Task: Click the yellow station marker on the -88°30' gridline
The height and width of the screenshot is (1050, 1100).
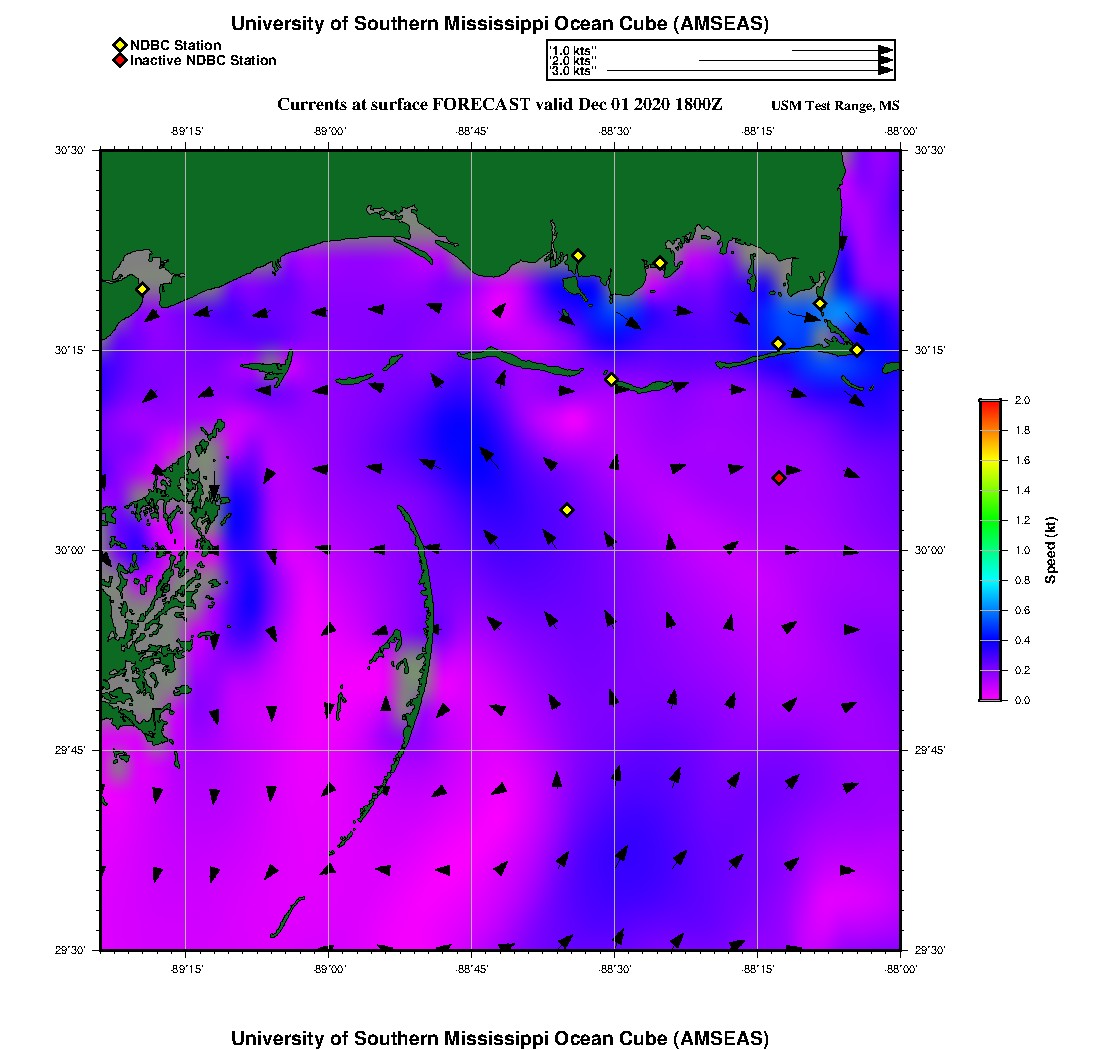Action: tap(611, 379)
